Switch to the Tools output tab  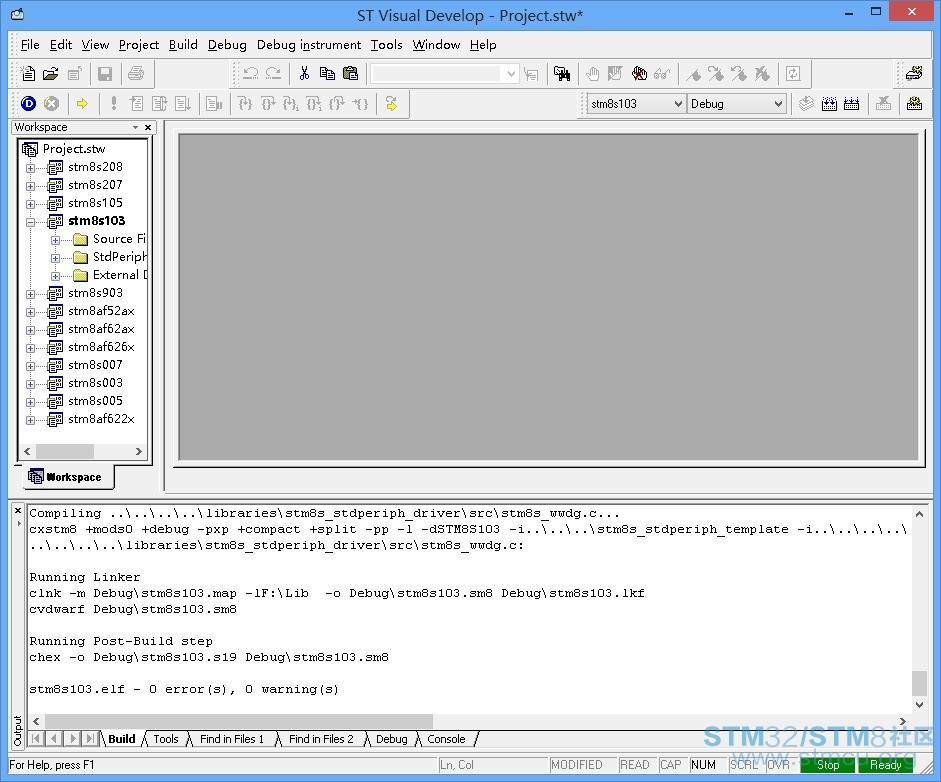166,739
